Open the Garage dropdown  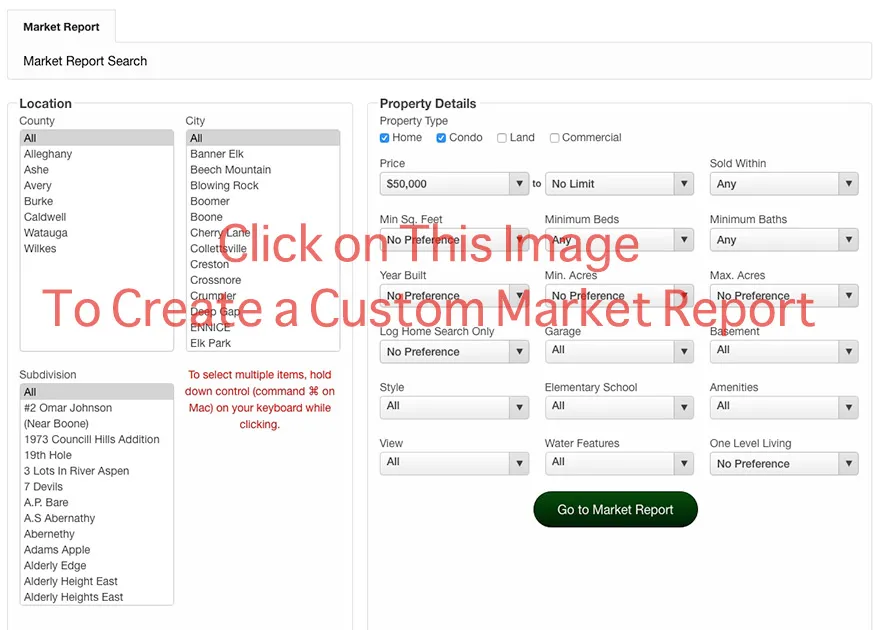tap(619, 352)
